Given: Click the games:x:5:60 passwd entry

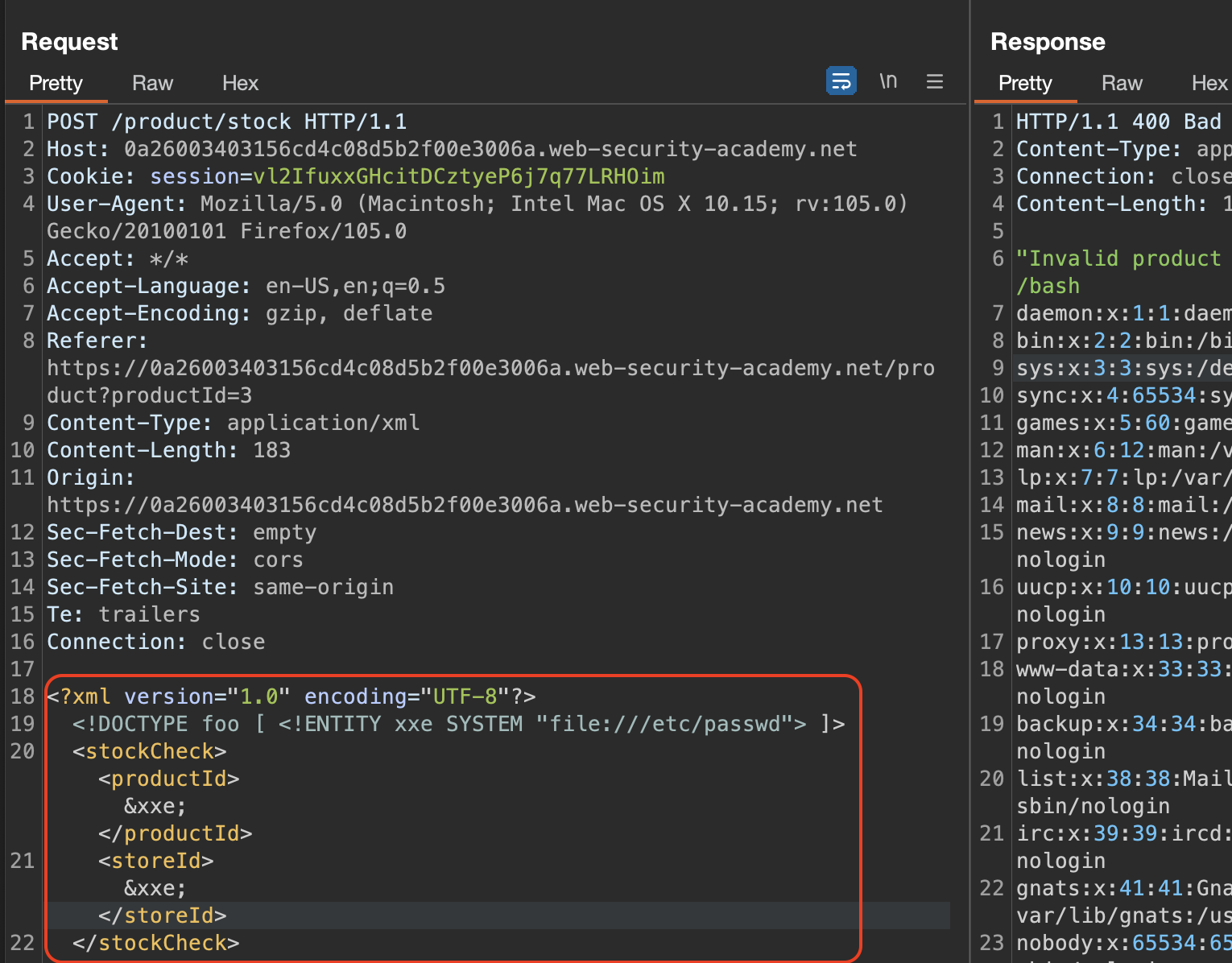Looking at the screenshot, I should click(1124, 424).
